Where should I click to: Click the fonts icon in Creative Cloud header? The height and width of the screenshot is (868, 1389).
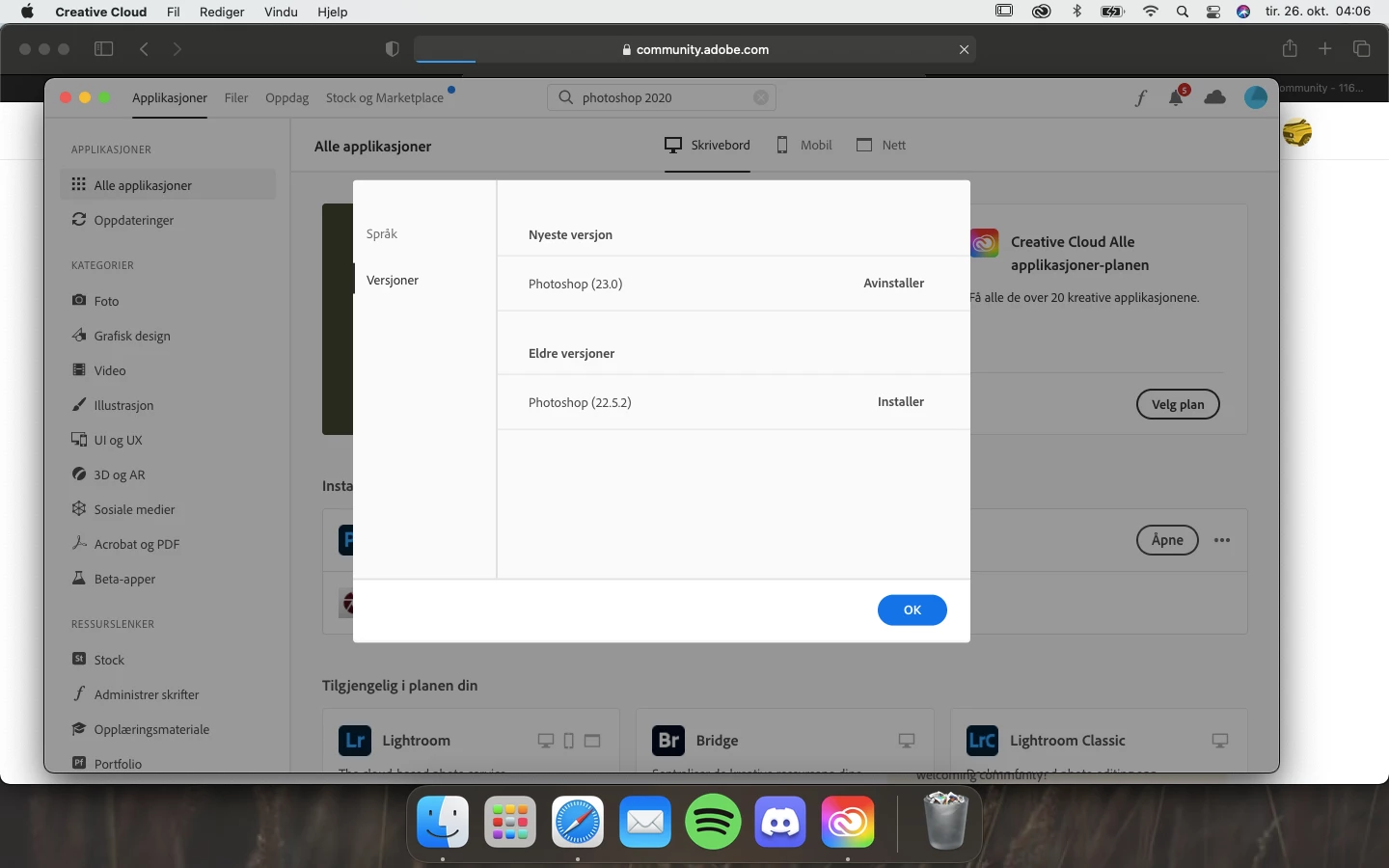point(1140,97)
